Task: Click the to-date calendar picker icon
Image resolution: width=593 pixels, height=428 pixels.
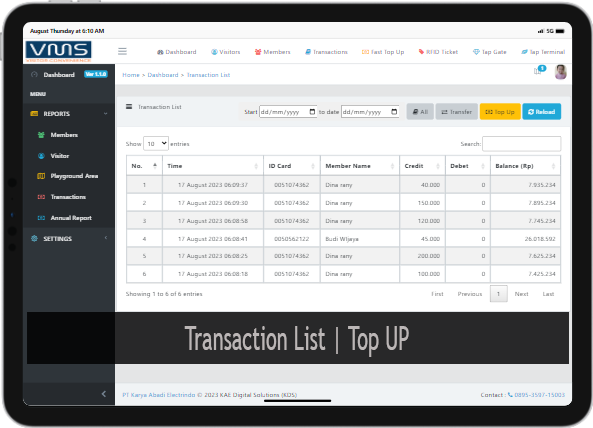Action: (x=394, y=112)
